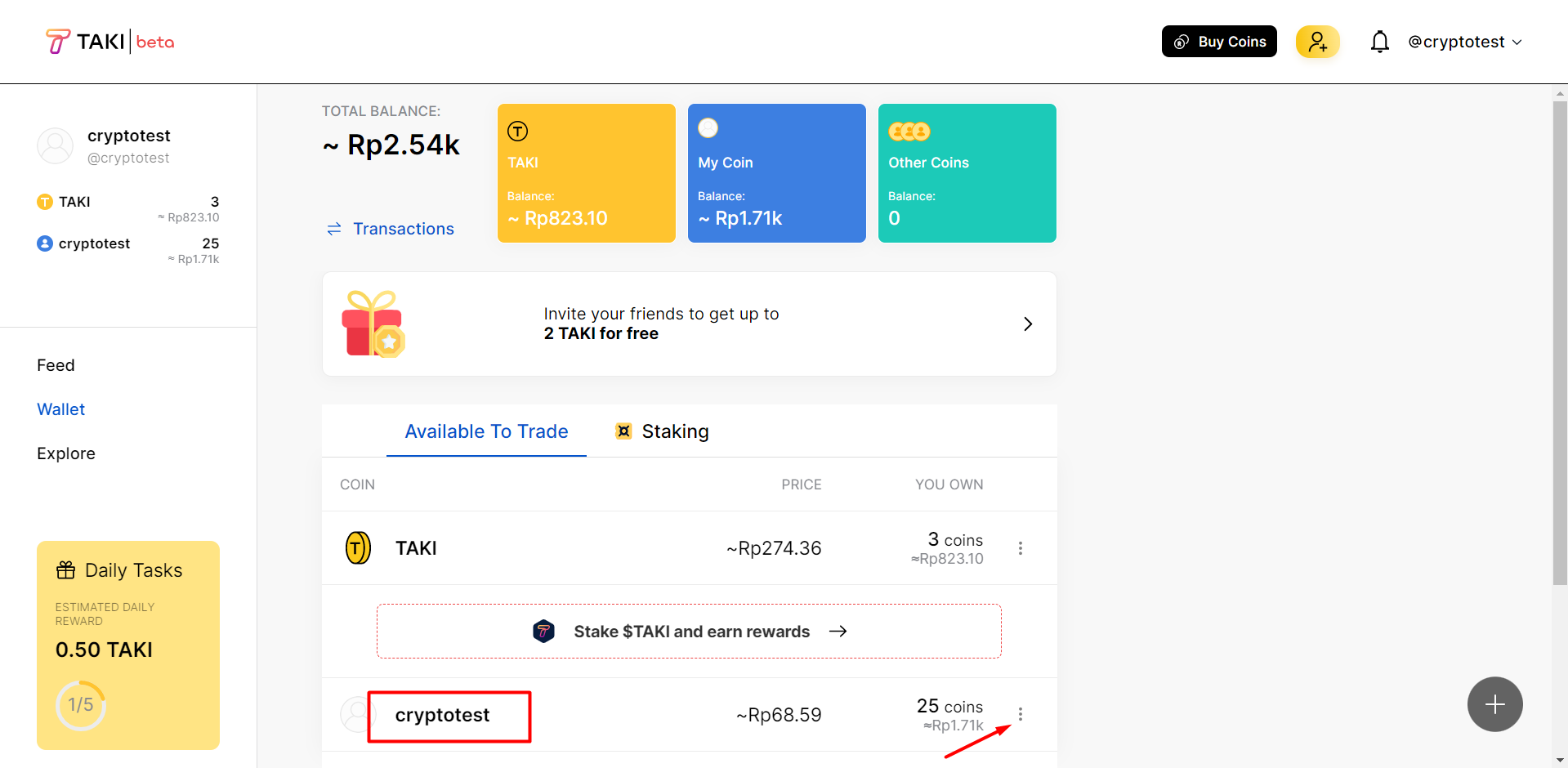Open cryptotest row three-dot menu
The width and height of the screenshot is (1568, 768).
coord(1021,715)
